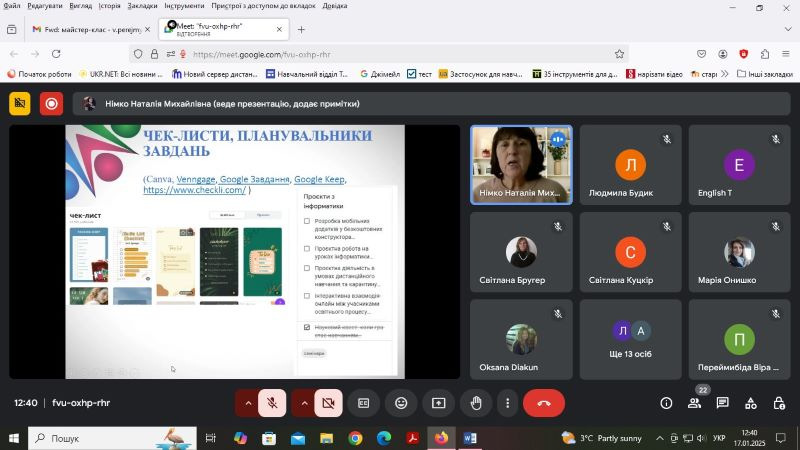Open the Закладки menu

click(142, 6)
